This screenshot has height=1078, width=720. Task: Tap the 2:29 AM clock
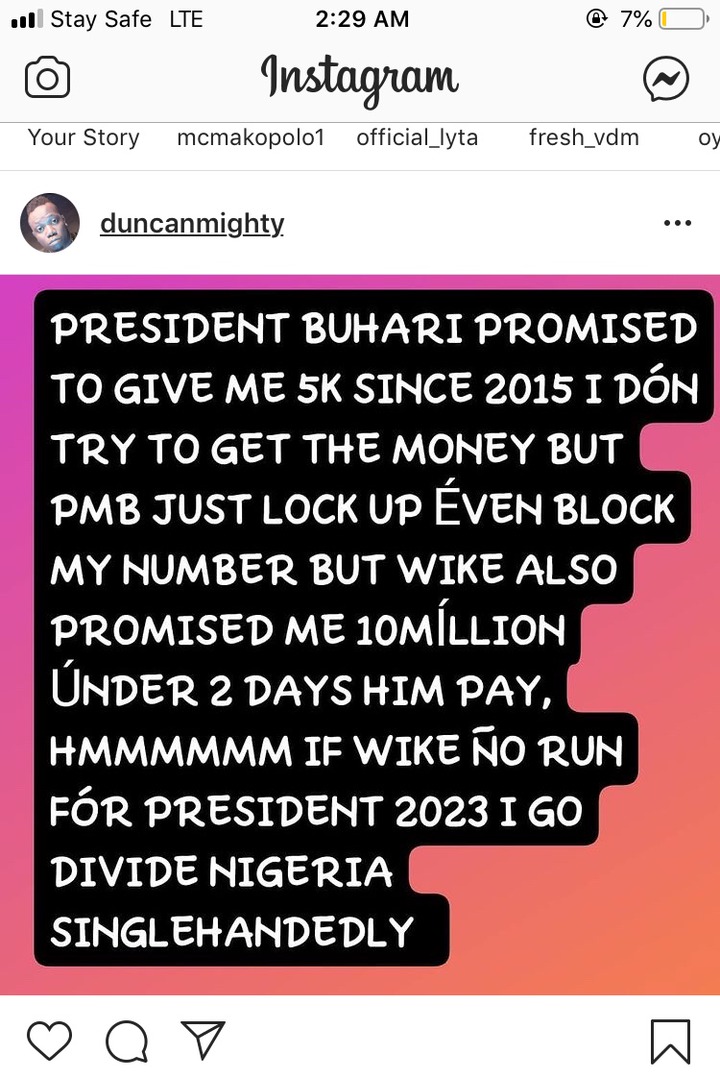point(362,19)
